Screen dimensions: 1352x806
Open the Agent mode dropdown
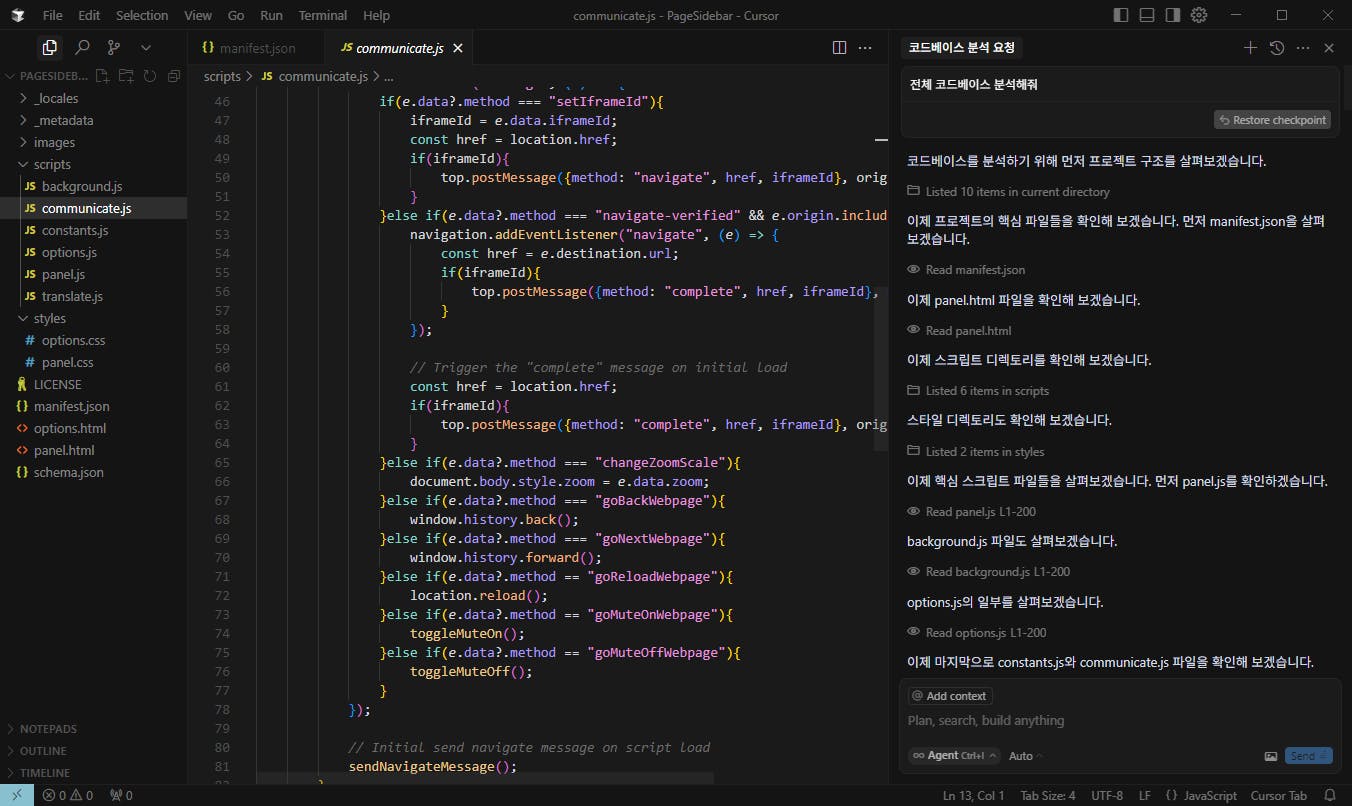(x=953, y=756)
